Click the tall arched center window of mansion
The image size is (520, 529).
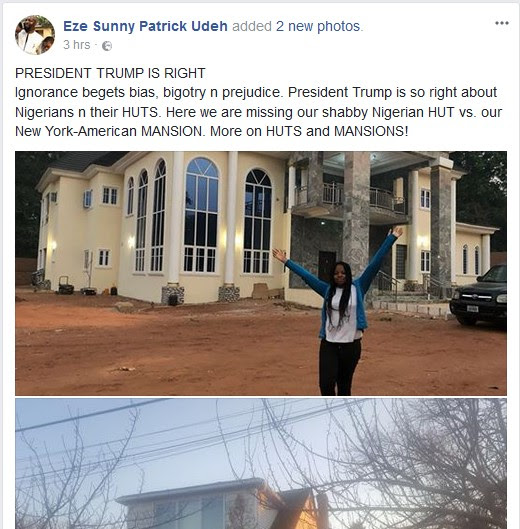click(x=201, y=215)
